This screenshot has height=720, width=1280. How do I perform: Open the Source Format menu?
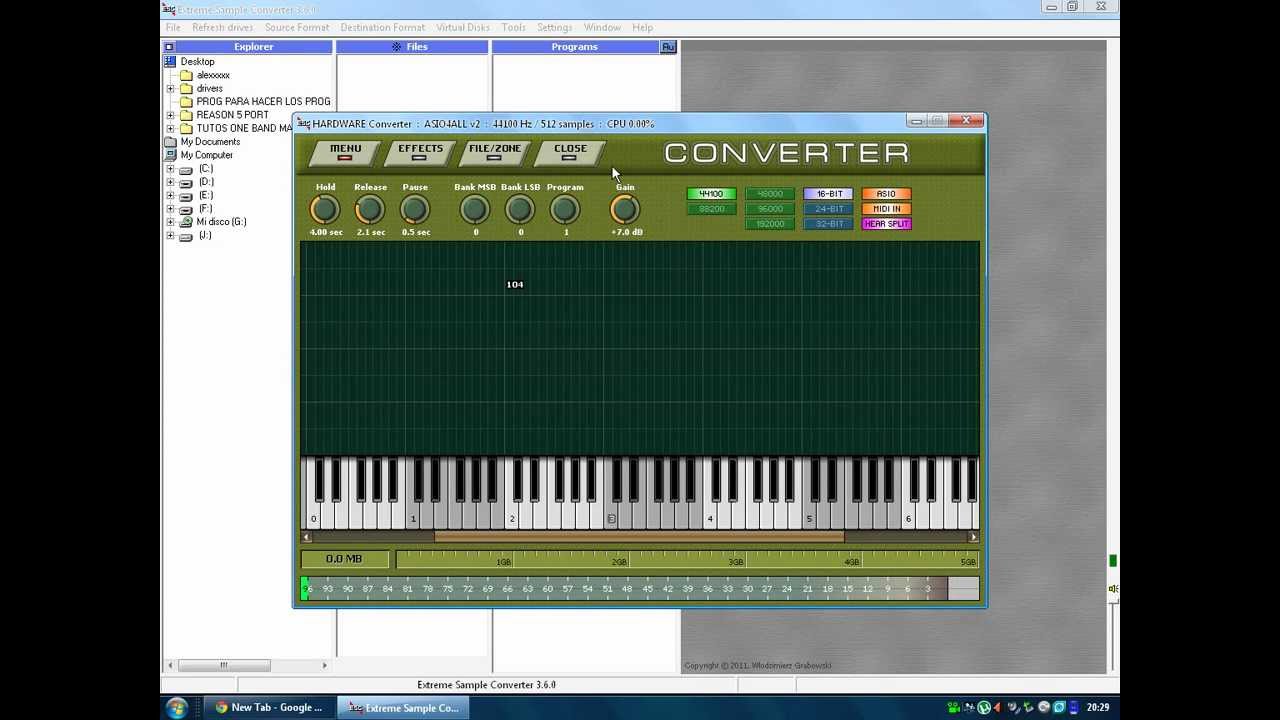[x=296, y=28]
